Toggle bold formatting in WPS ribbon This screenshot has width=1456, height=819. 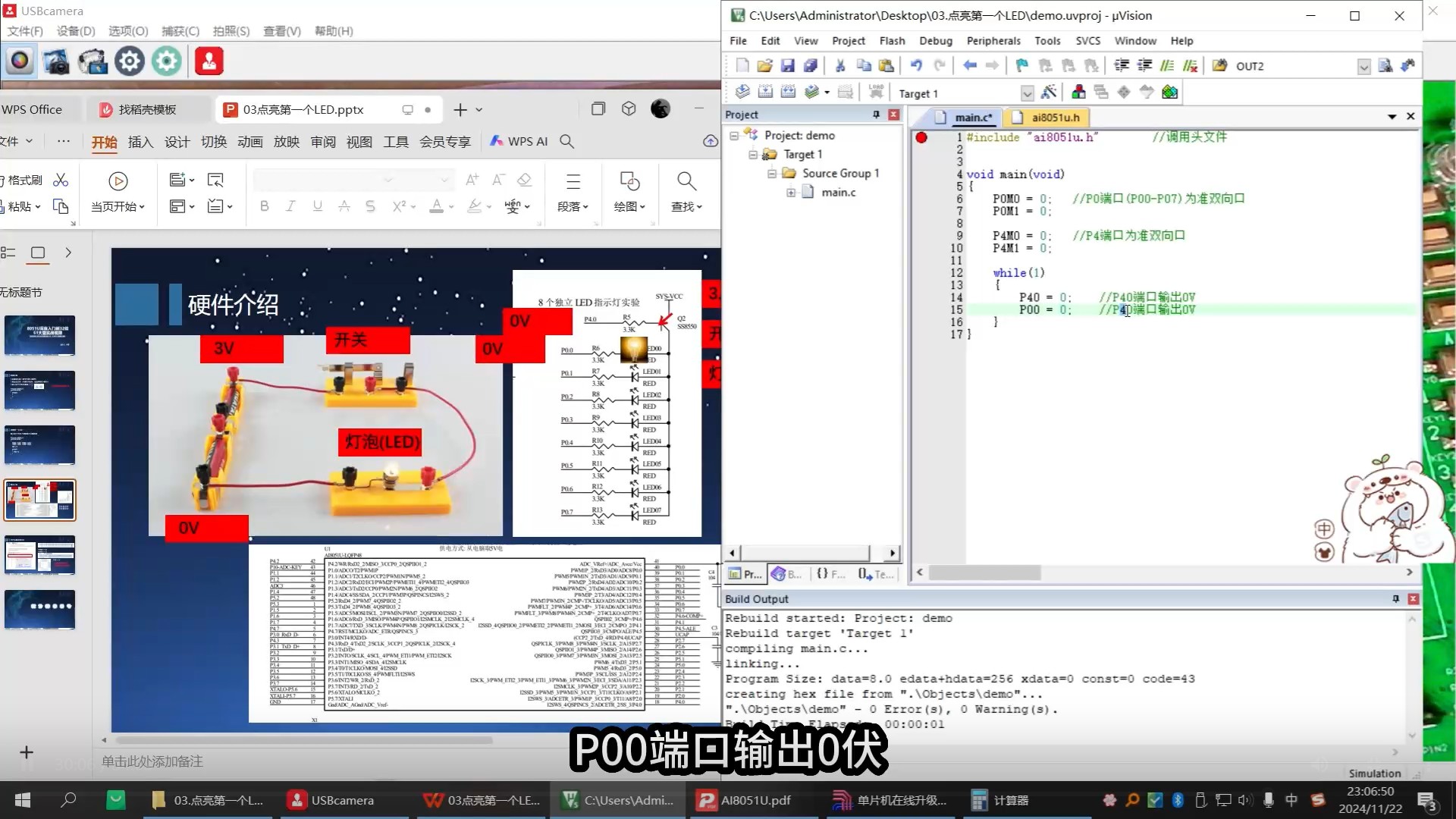264,206
